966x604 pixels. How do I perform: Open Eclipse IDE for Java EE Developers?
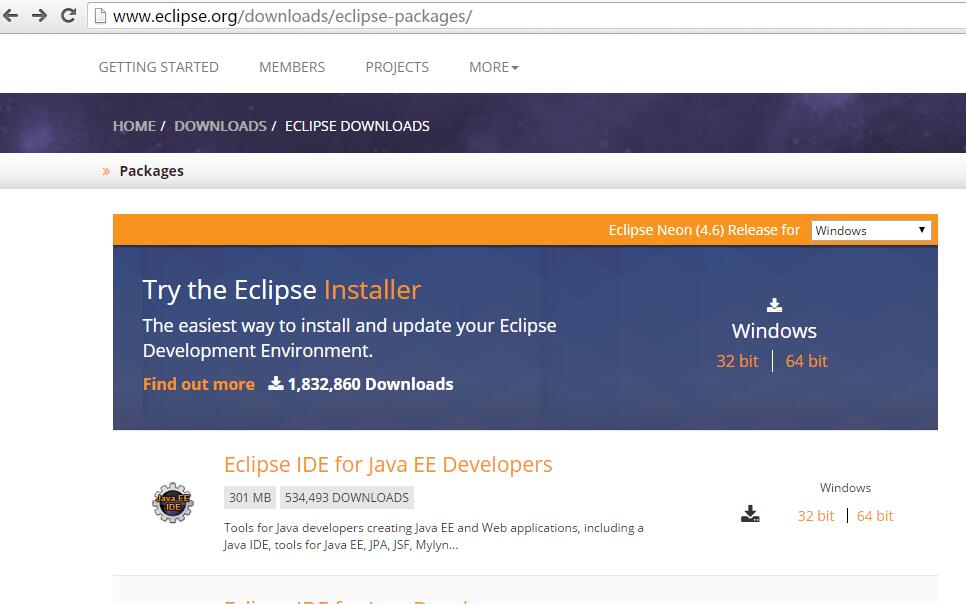388,465
